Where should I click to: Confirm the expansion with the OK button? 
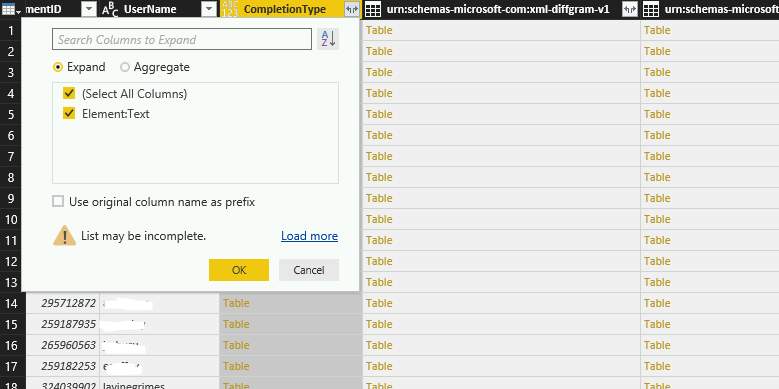click(239, 270)
